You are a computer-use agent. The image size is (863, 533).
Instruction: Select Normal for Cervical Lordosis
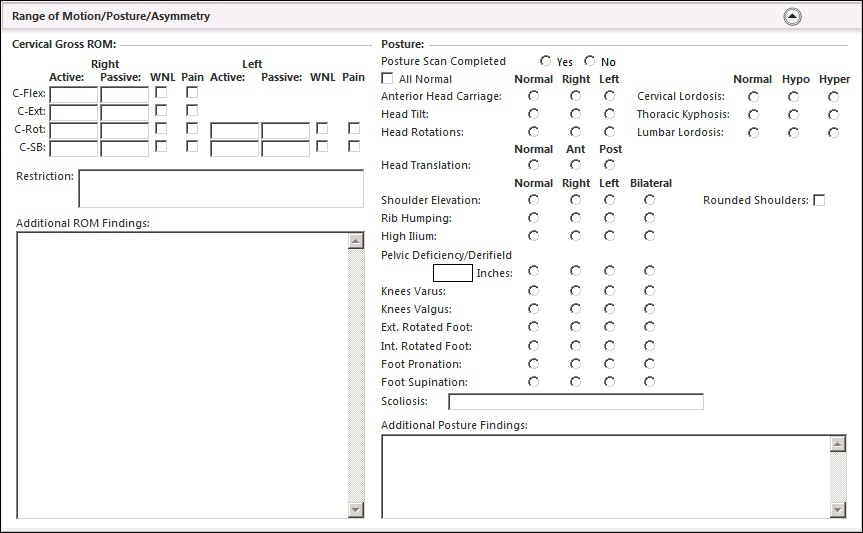(x=753, y=97)
